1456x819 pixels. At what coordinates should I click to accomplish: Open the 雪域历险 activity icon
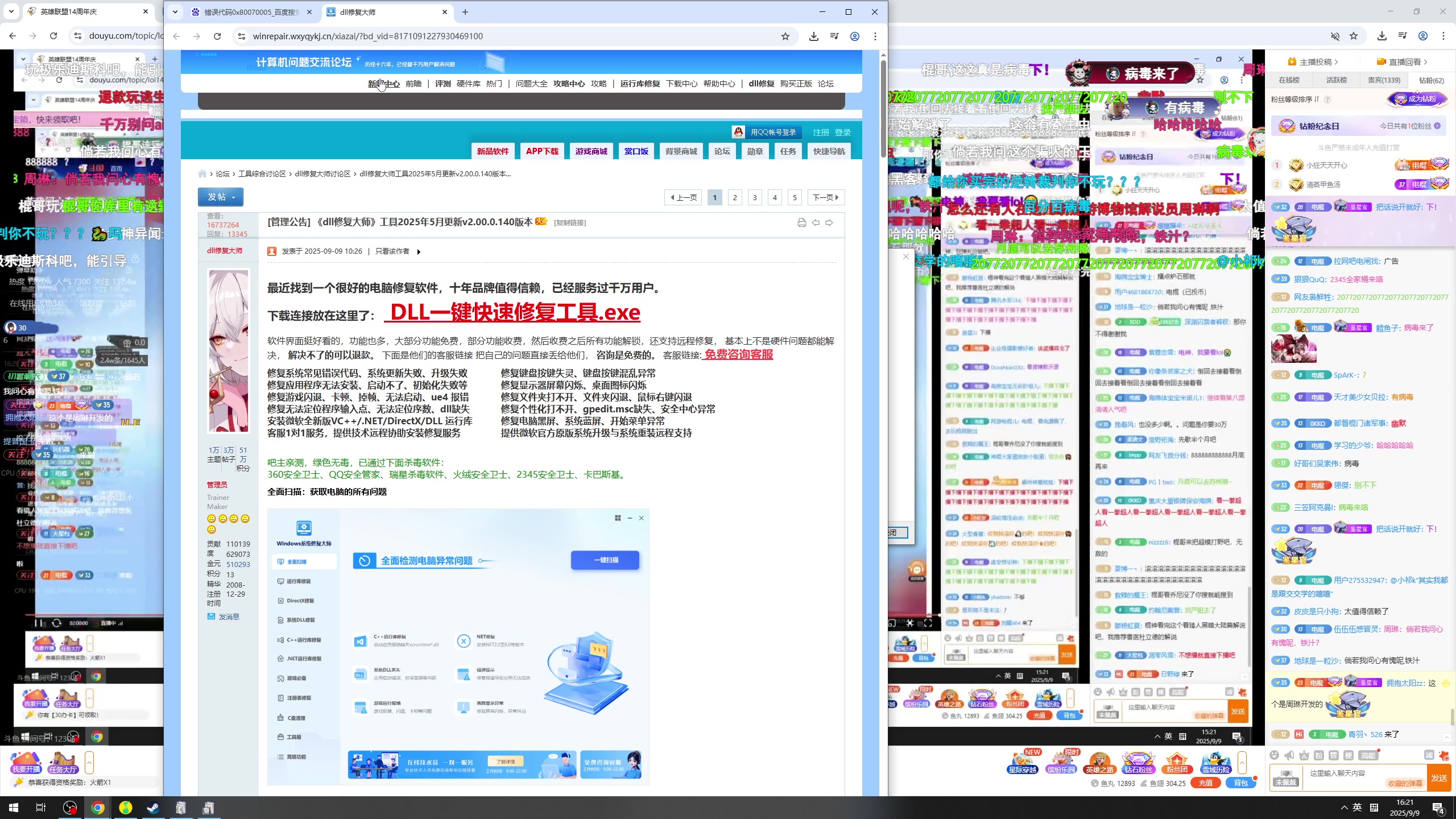1215,762
